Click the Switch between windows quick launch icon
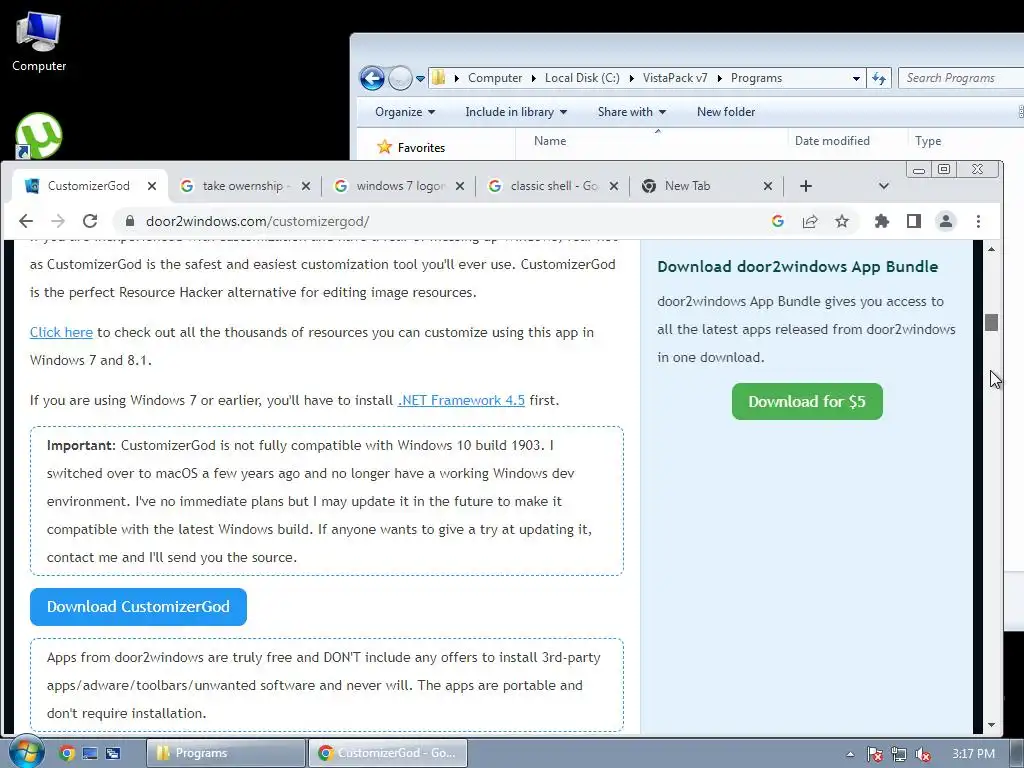Screen dimensions: 1024x768 [113, 753]
